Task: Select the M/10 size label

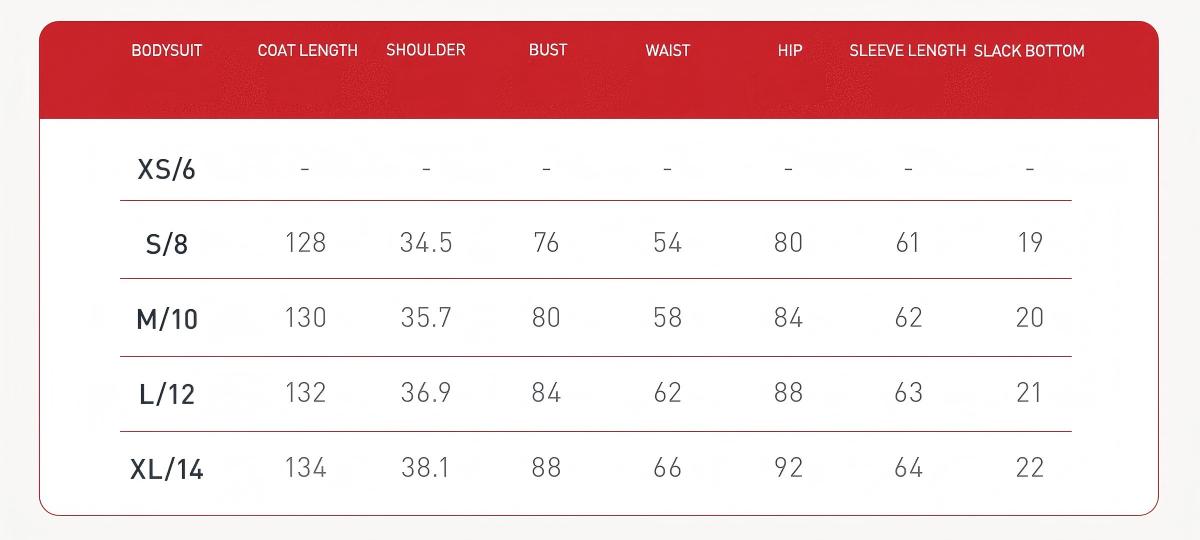Action: (x=166, y=319)
